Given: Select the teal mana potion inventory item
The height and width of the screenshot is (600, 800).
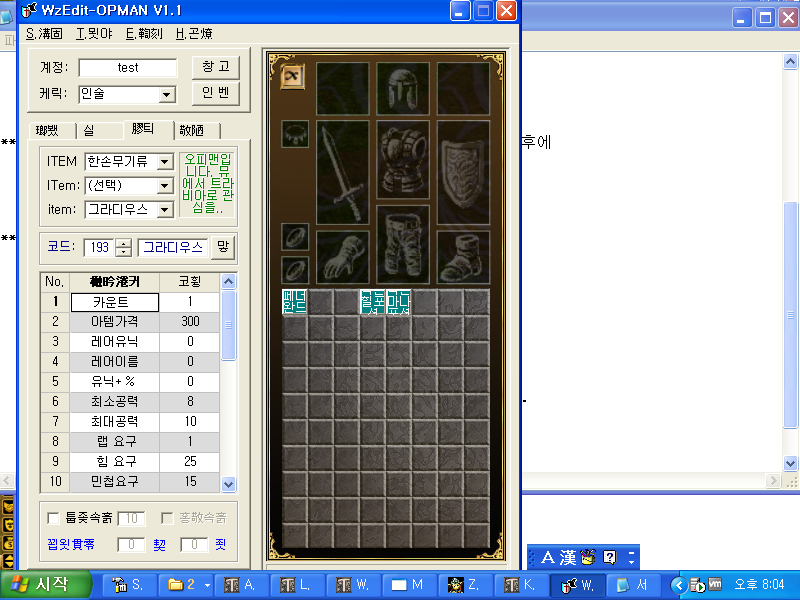Looking at the screenshot, I should click(398, 302).
